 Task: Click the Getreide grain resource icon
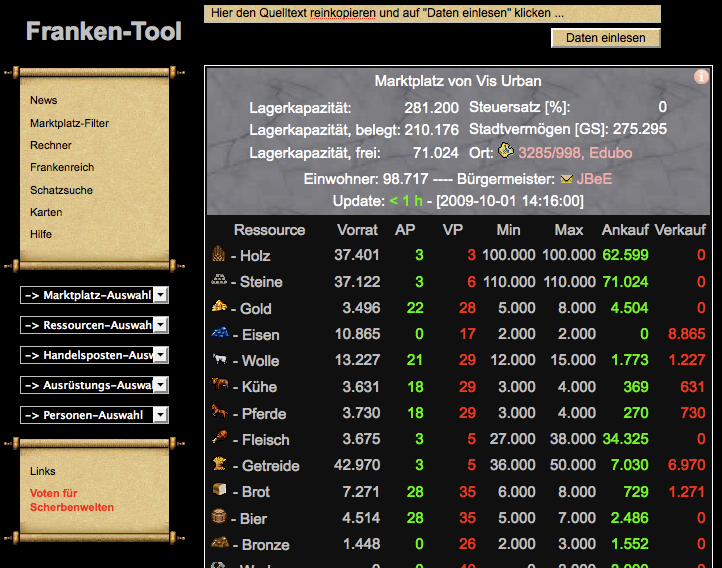point(219,464)
